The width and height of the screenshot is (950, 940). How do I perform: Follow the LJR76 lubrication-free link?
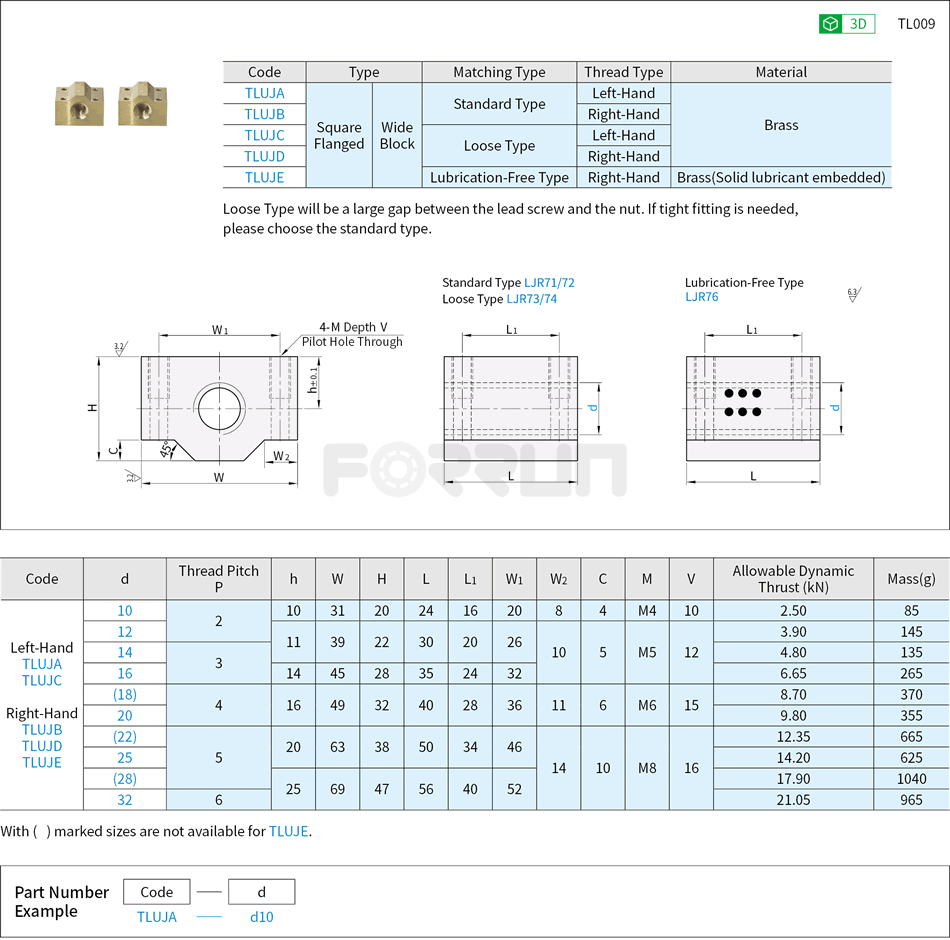[702, 297]
